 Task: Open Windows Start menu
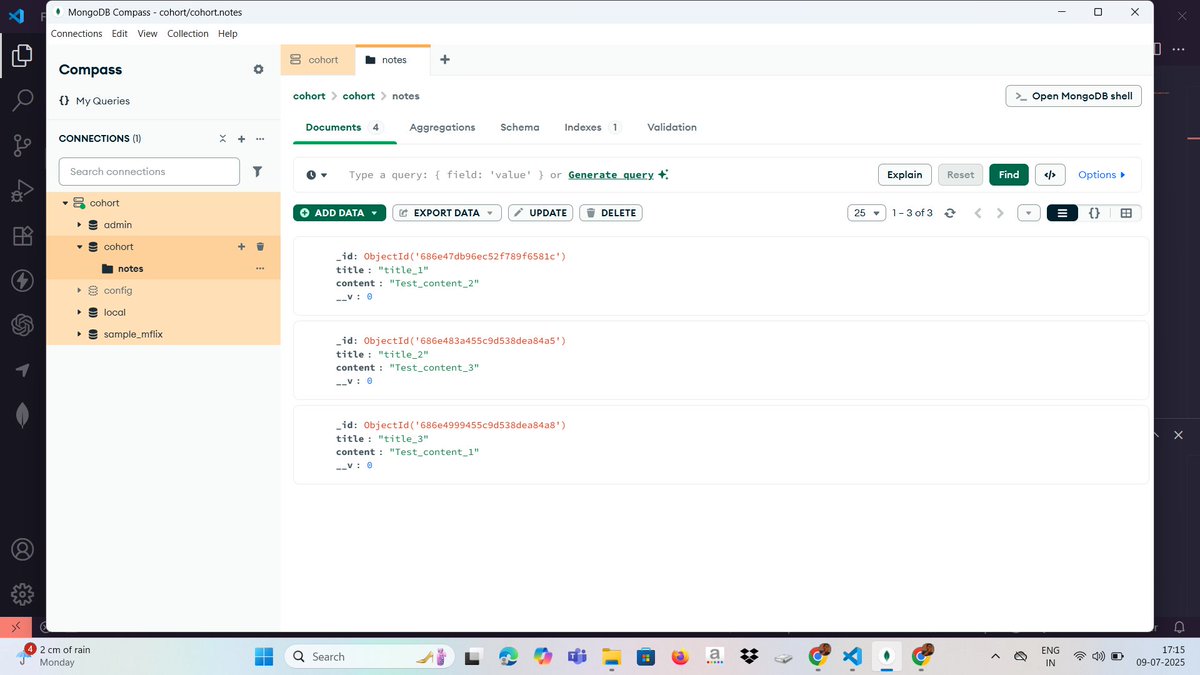(264, 657)
